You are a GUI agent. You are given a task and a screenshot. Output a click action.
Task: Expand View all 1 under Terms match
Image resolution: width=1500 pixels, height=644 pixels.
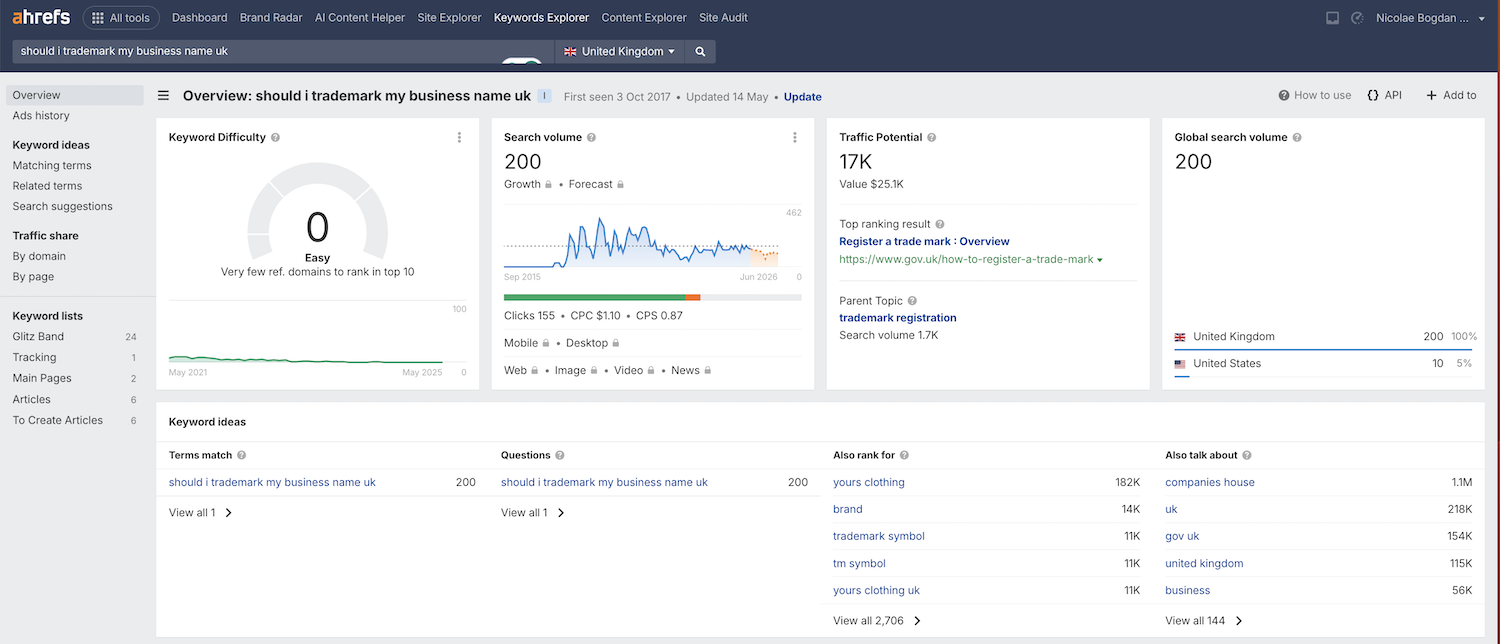coord(200,513)
